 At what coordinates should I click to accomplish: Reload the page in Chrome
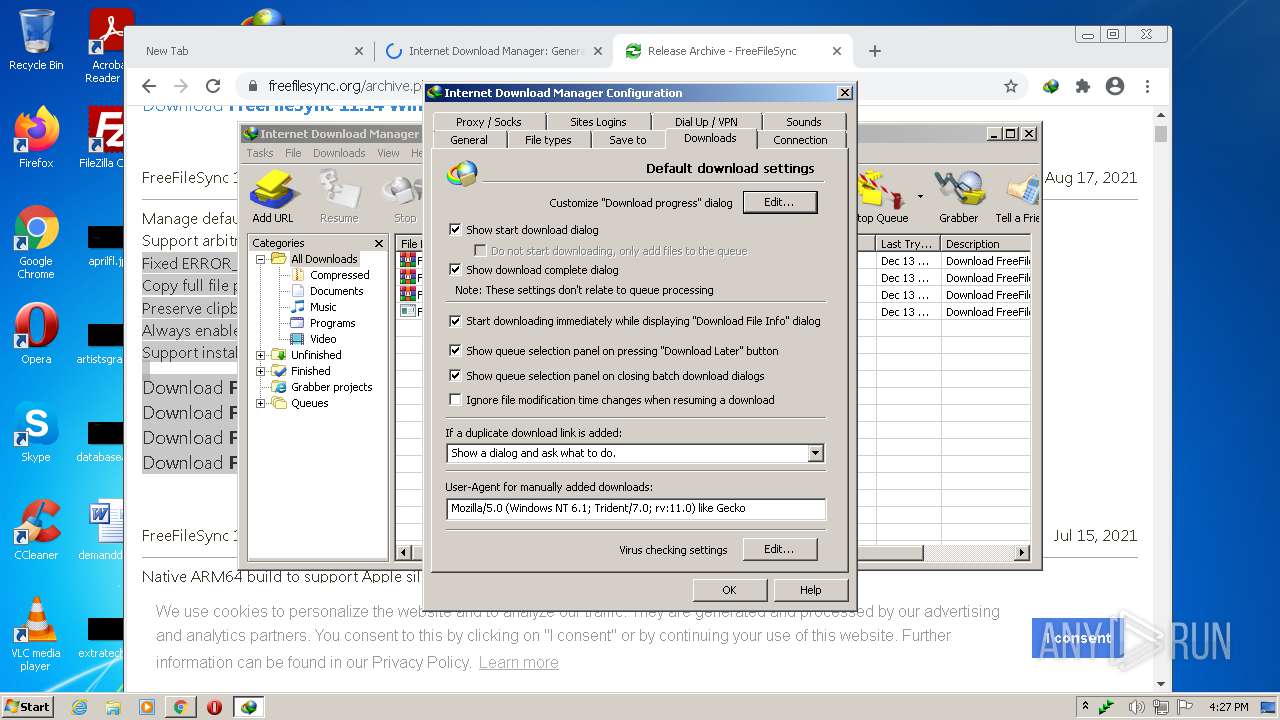click(x=212, y=86)
